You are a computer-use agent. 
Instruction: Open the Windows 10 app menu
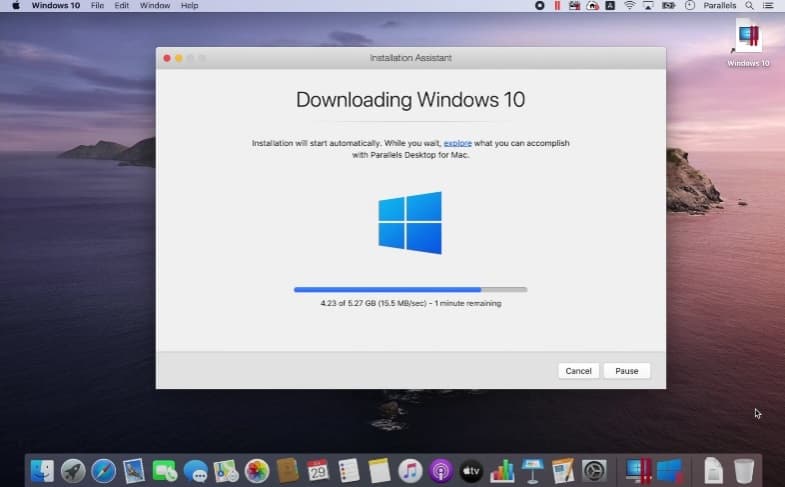coord(56,6)
